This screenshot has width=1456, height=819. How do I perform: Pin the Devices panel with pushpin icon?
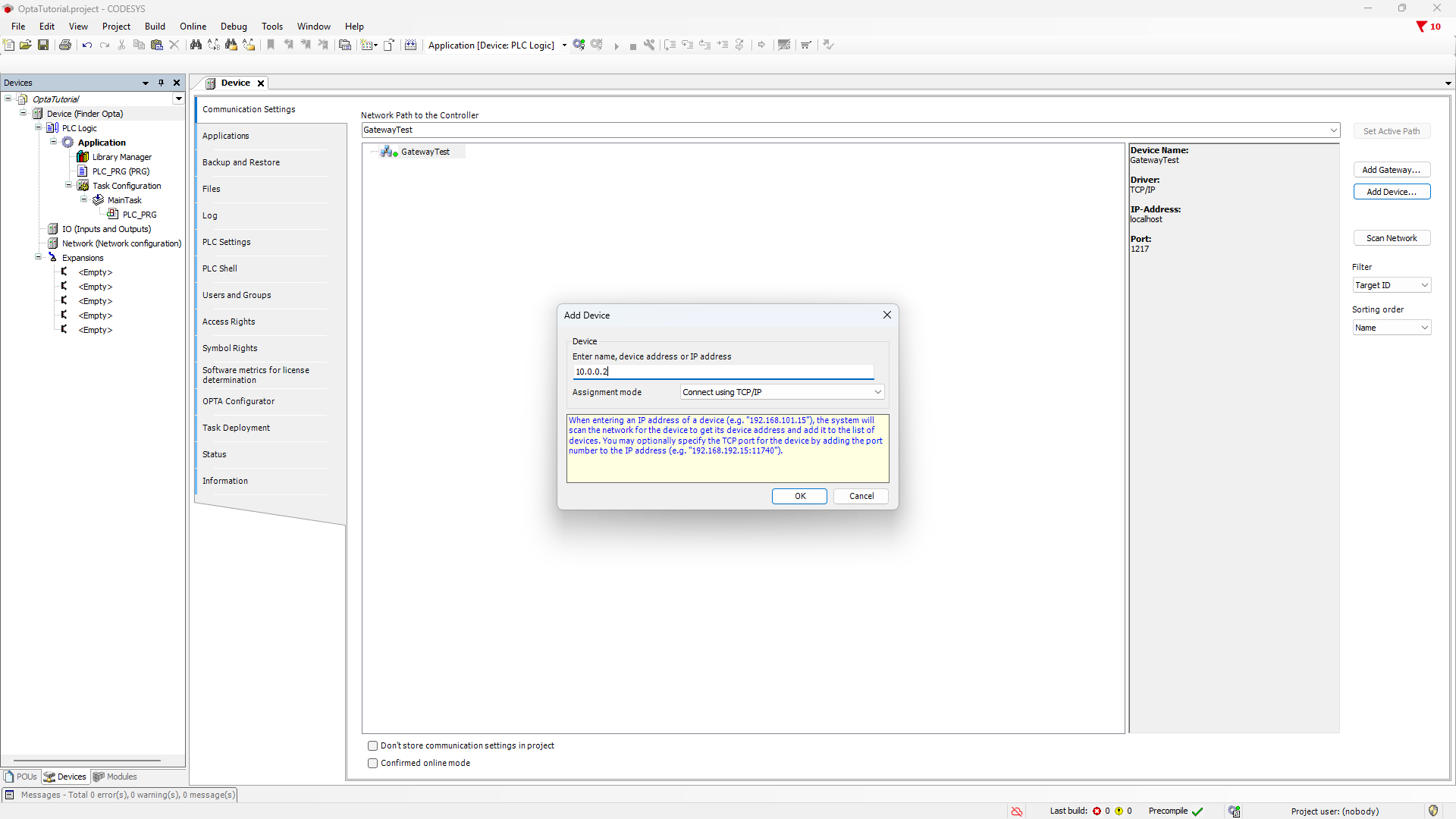[161, 83]
